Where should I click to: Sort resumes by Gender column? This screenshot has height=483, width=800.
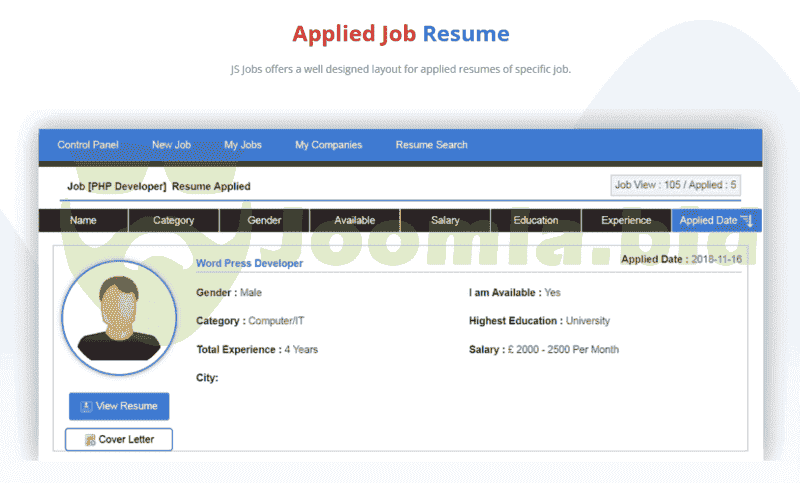coord(264,221)
